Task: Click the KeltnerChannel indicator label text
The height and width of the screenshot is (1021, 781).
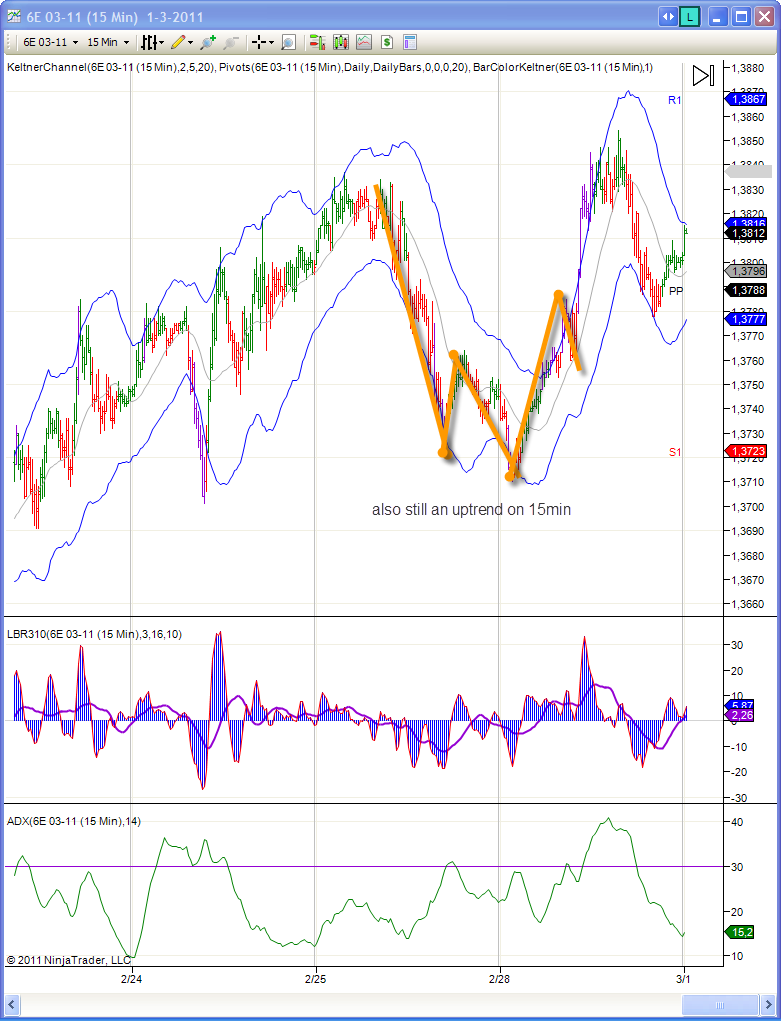Action: point(111,67)
